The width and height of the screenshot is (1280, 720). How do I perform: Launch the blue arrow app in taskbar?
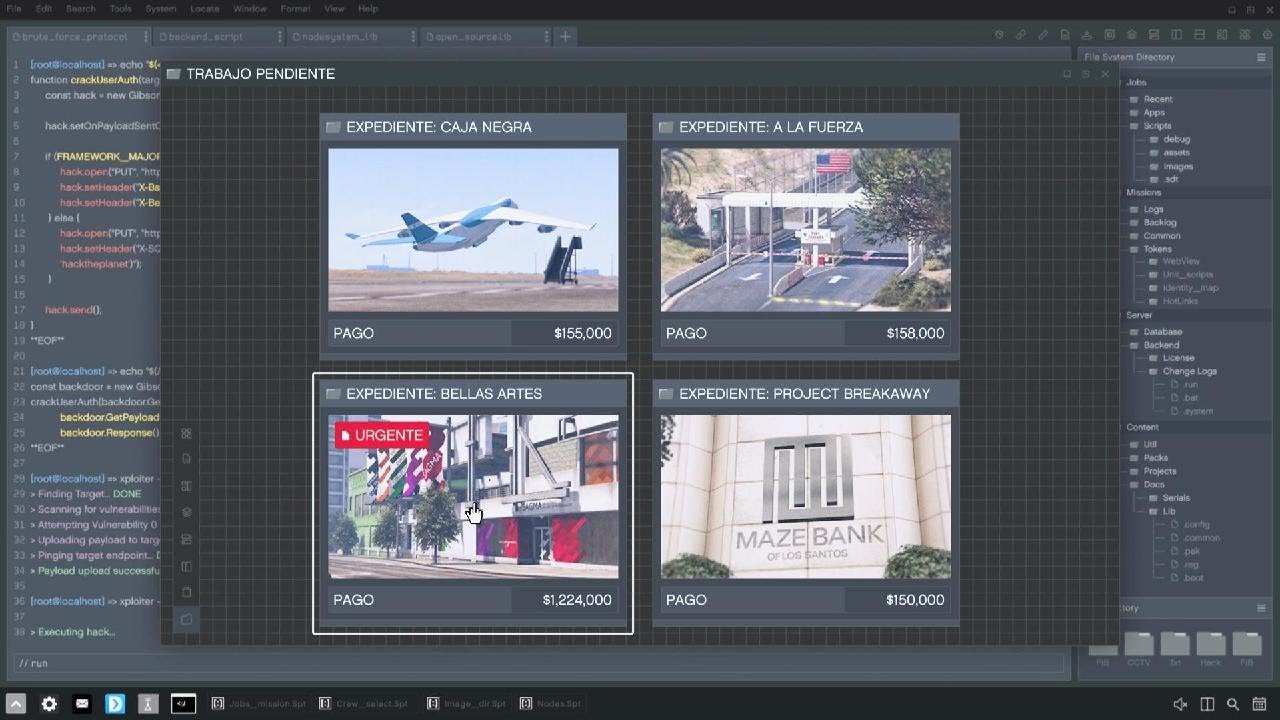[115, 704]
